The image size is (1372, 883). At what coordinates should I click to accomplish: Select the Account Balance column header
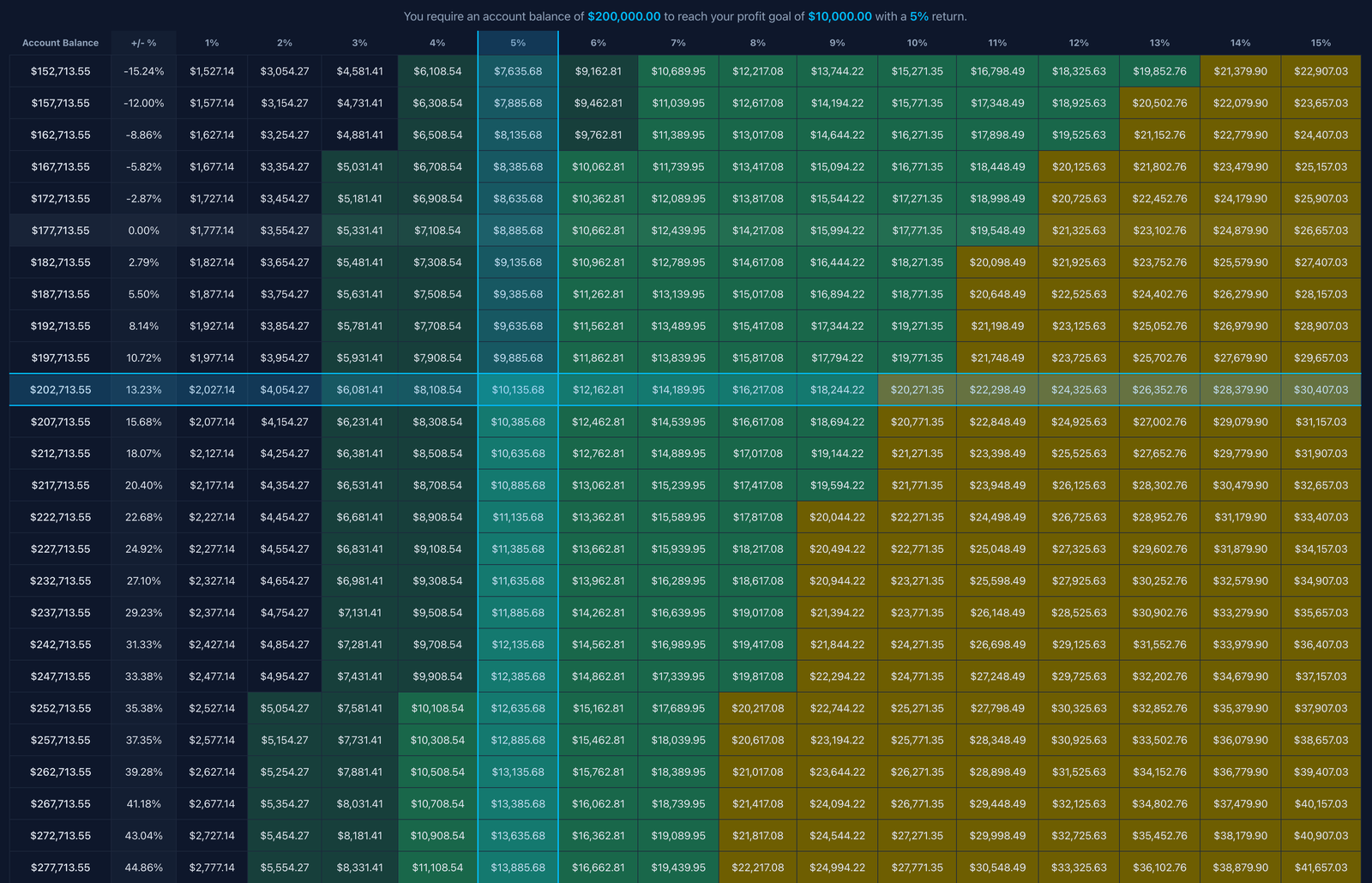click(x=60, y=43)
